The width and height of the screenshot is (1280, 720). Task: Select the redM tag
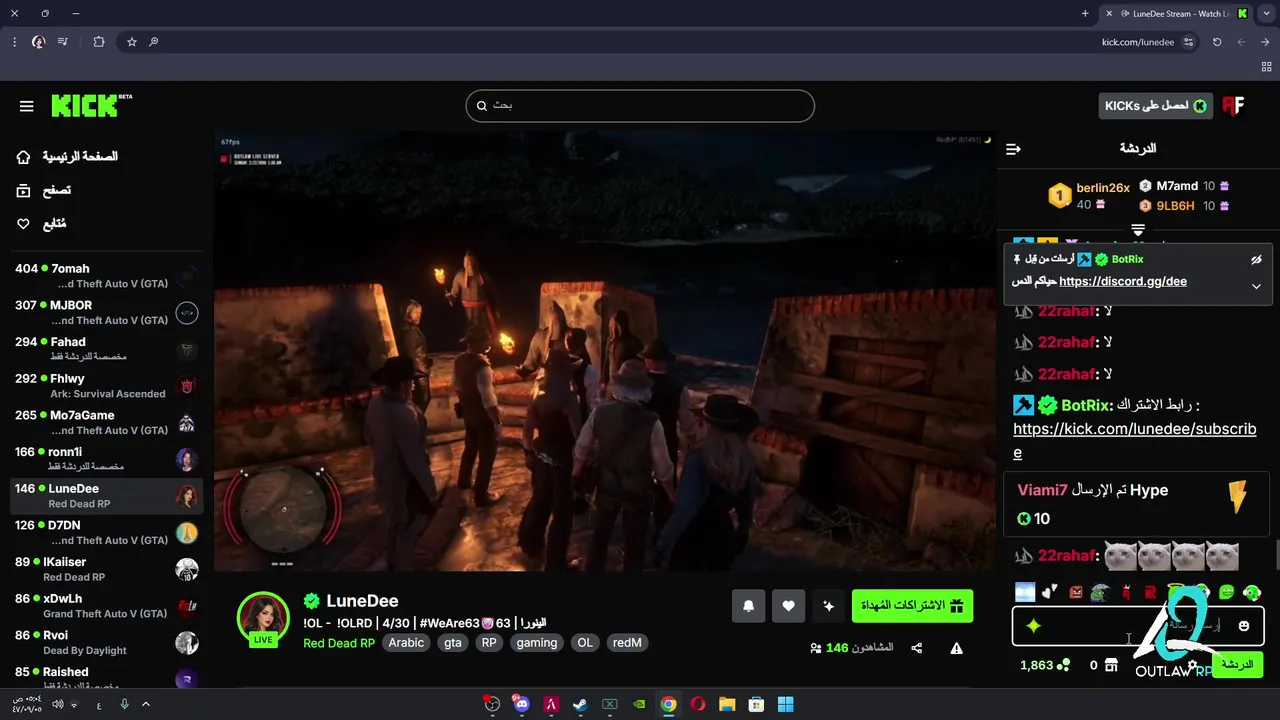(x=627, y=643)
